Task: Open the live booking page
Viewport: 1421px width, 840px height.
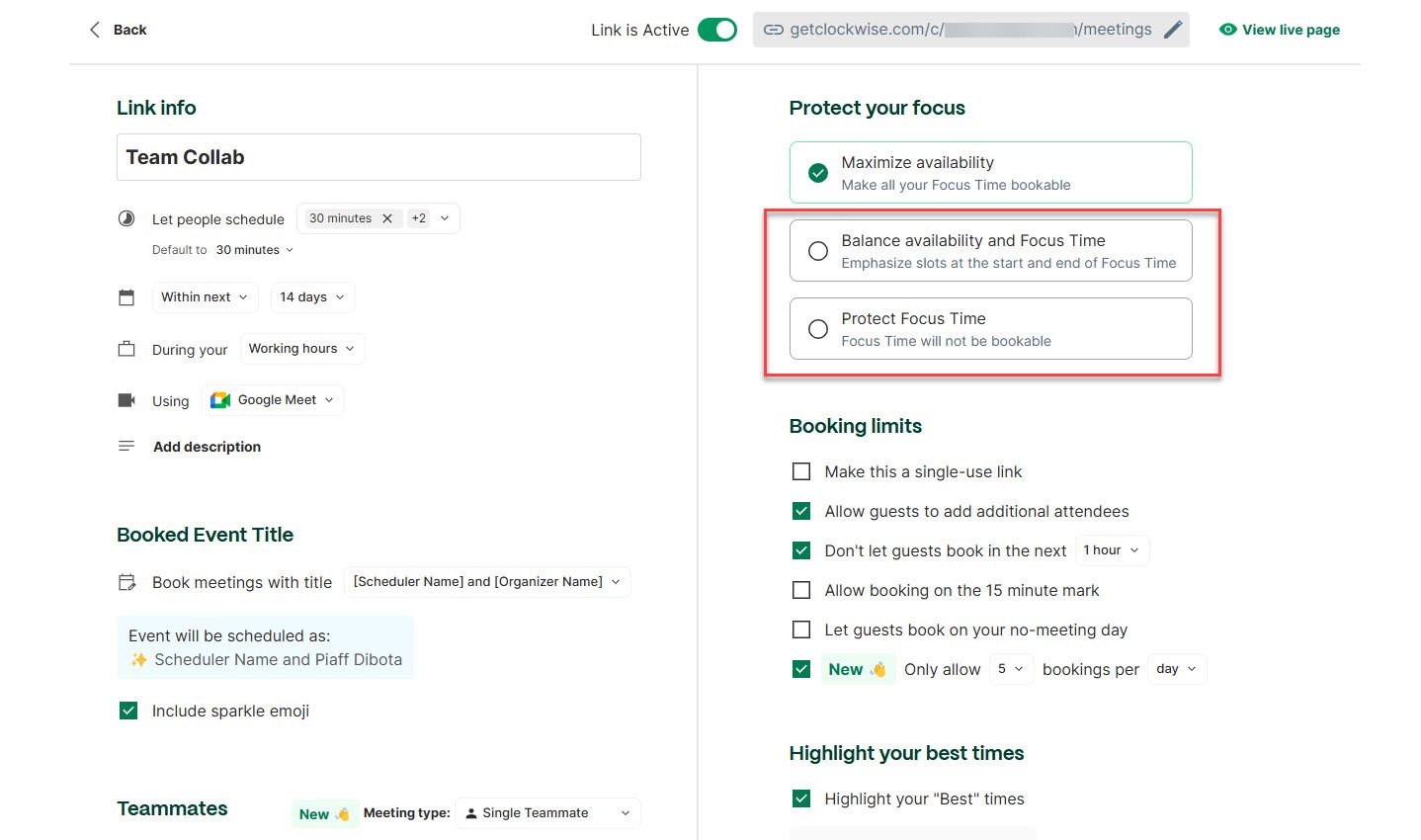Action: pos(1289,29)
